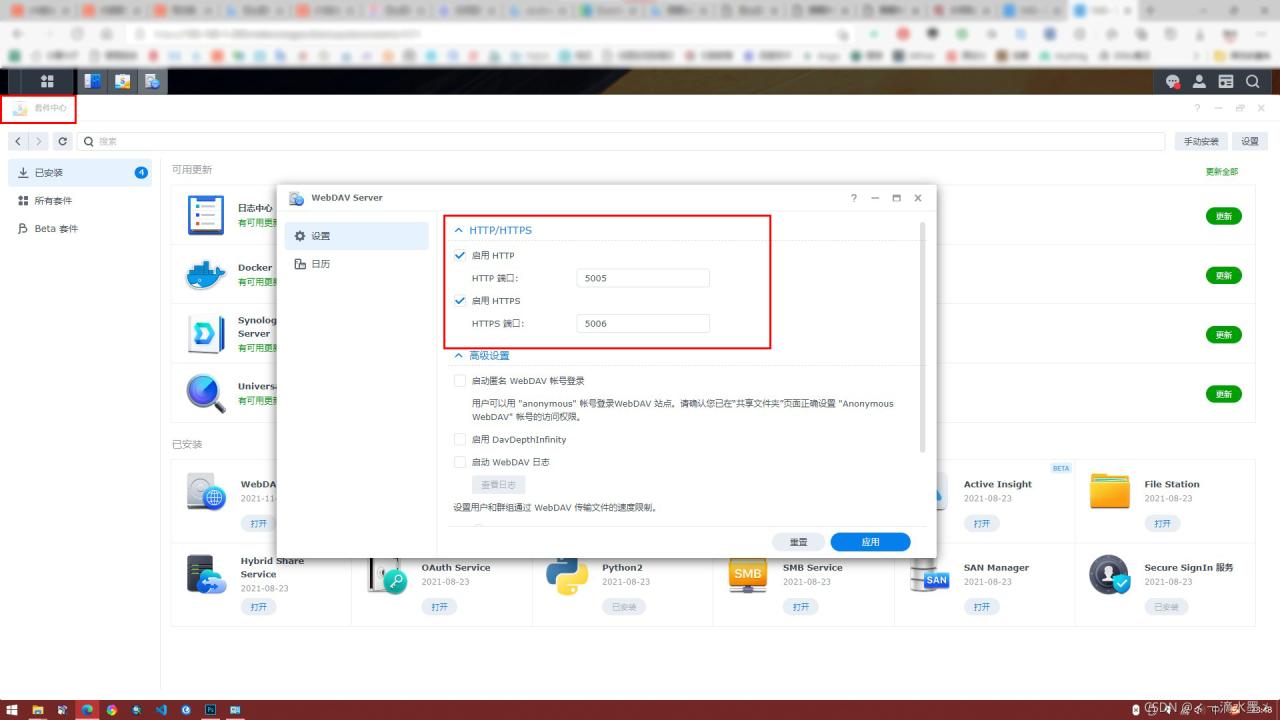Click the SMB Service package icon
Image resolution: width=1280 pixels, height=720 pixels.
748,574
